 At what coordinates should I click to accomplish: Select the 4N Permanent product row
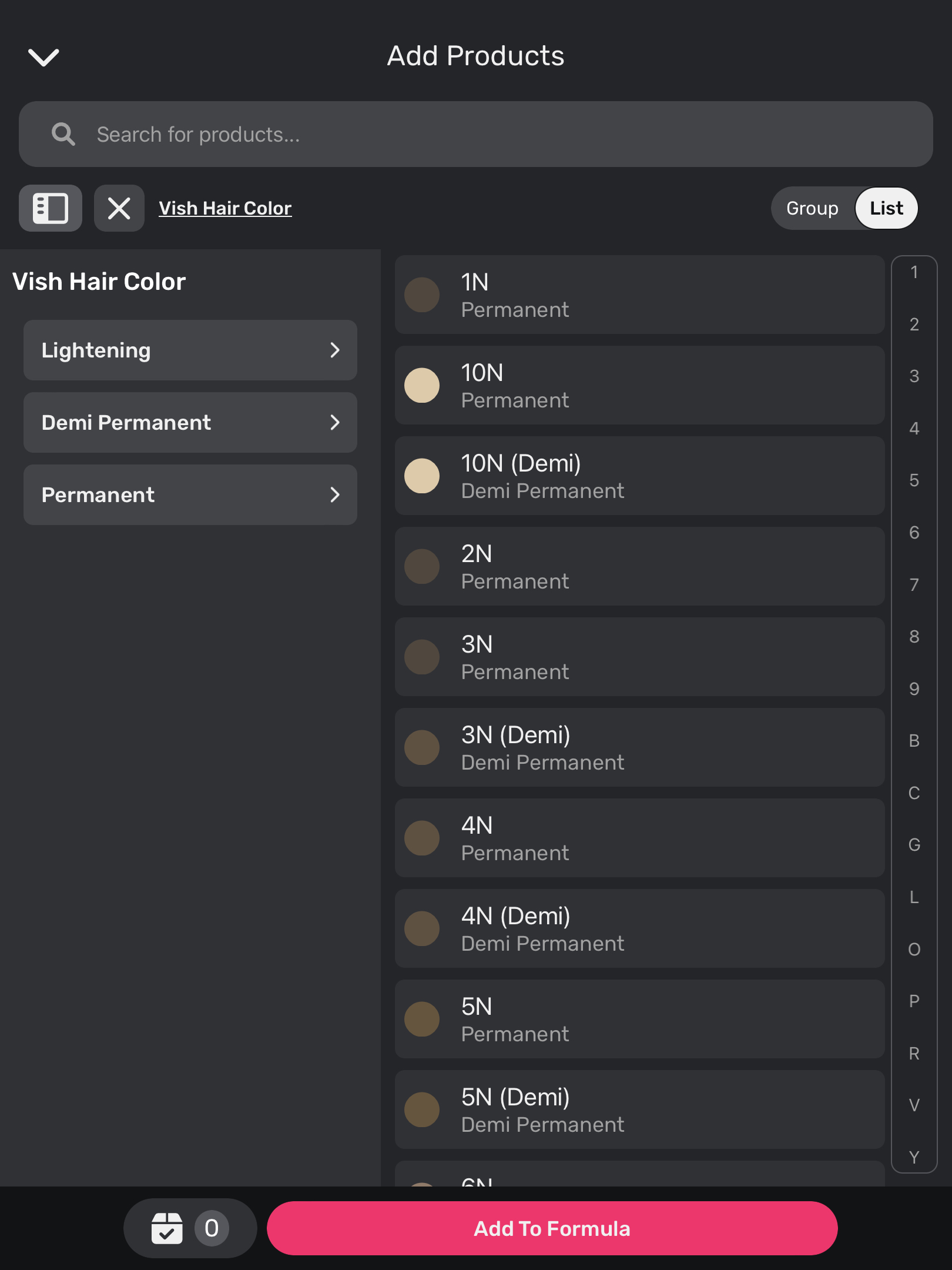pyautogui.click(x=639, y=838)
